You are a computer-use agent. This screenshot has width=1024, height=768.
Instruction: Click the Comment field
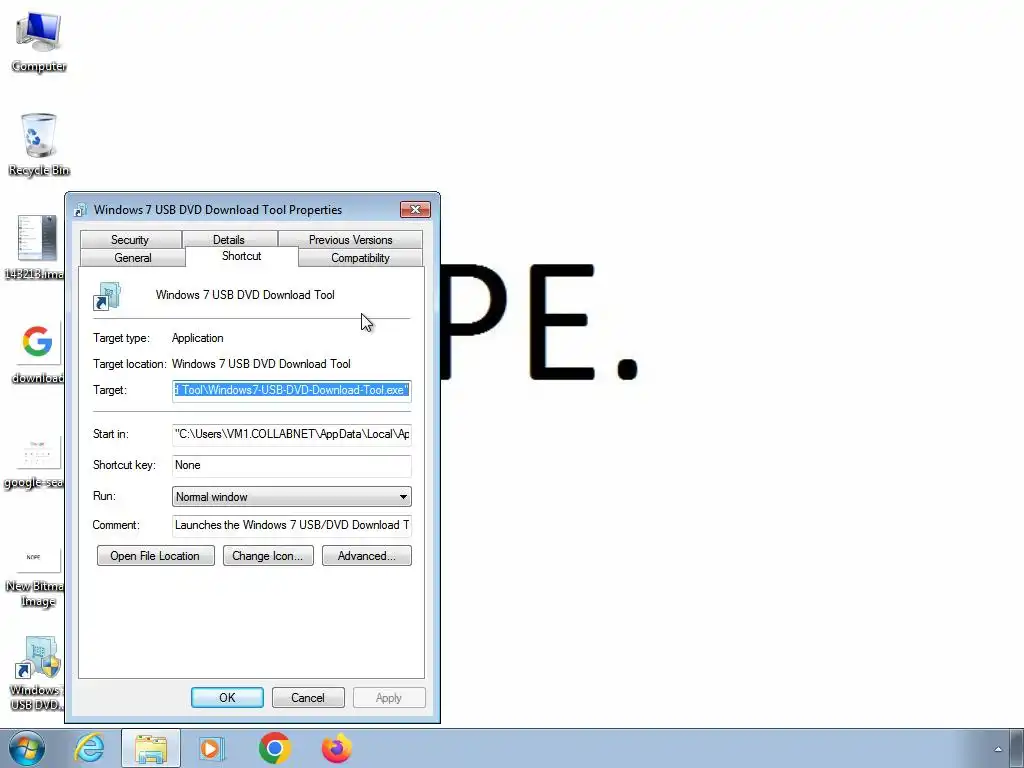click(x=292, y=525)
